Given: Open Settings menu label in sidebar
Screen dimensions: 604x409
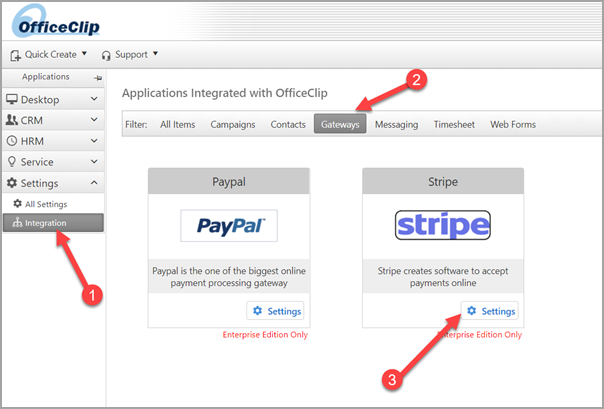Looking at the screenshot, I should tap(39, 183).
